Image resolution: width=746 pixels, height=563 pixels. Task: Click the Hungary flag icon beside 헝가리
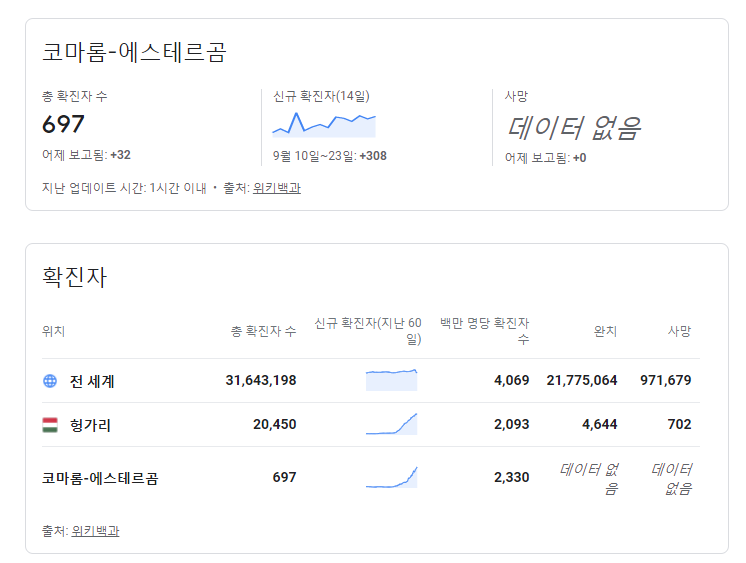pos(50,425)
